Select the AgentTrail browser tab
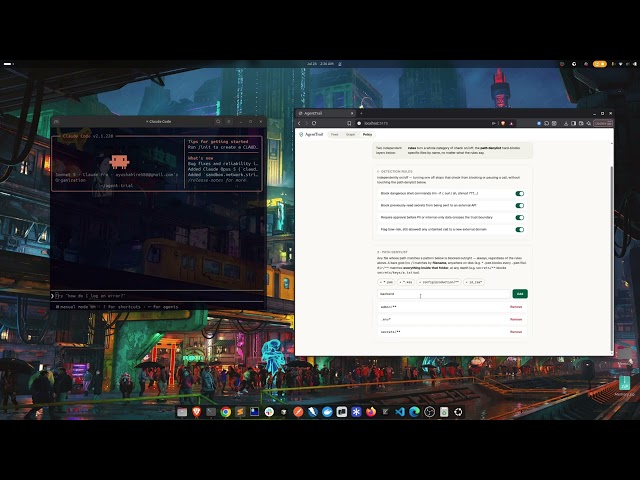640x480 pixels. (x=325, y=113)
